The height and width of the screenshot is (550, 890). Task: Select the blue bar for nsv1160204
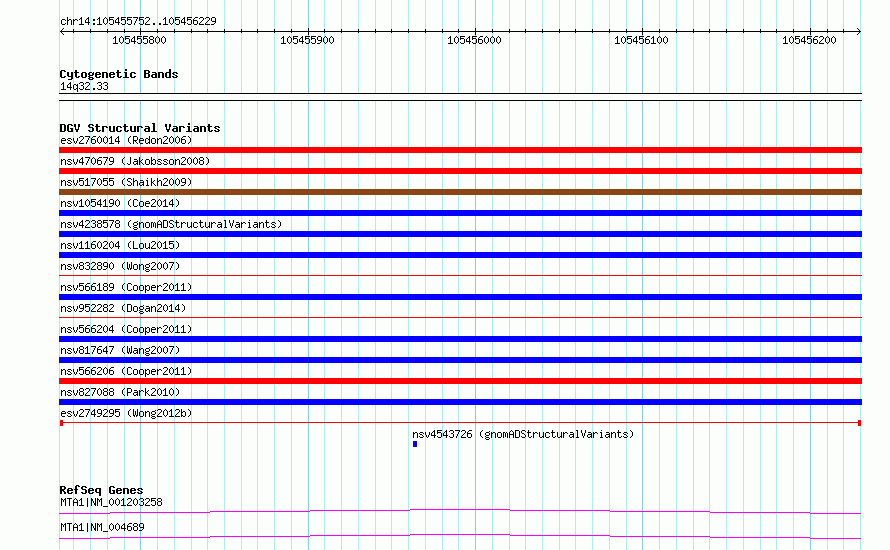click(460, 255)
